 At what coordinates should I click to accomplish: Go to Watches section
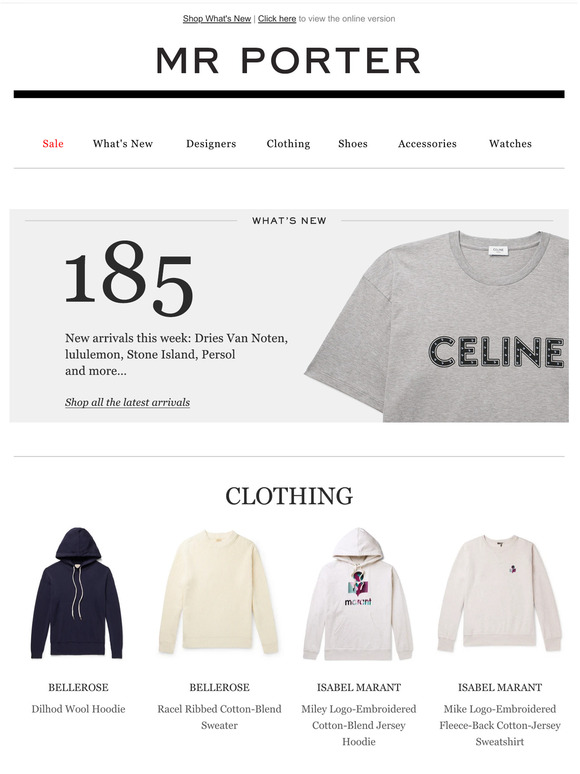tap(510, 144)
